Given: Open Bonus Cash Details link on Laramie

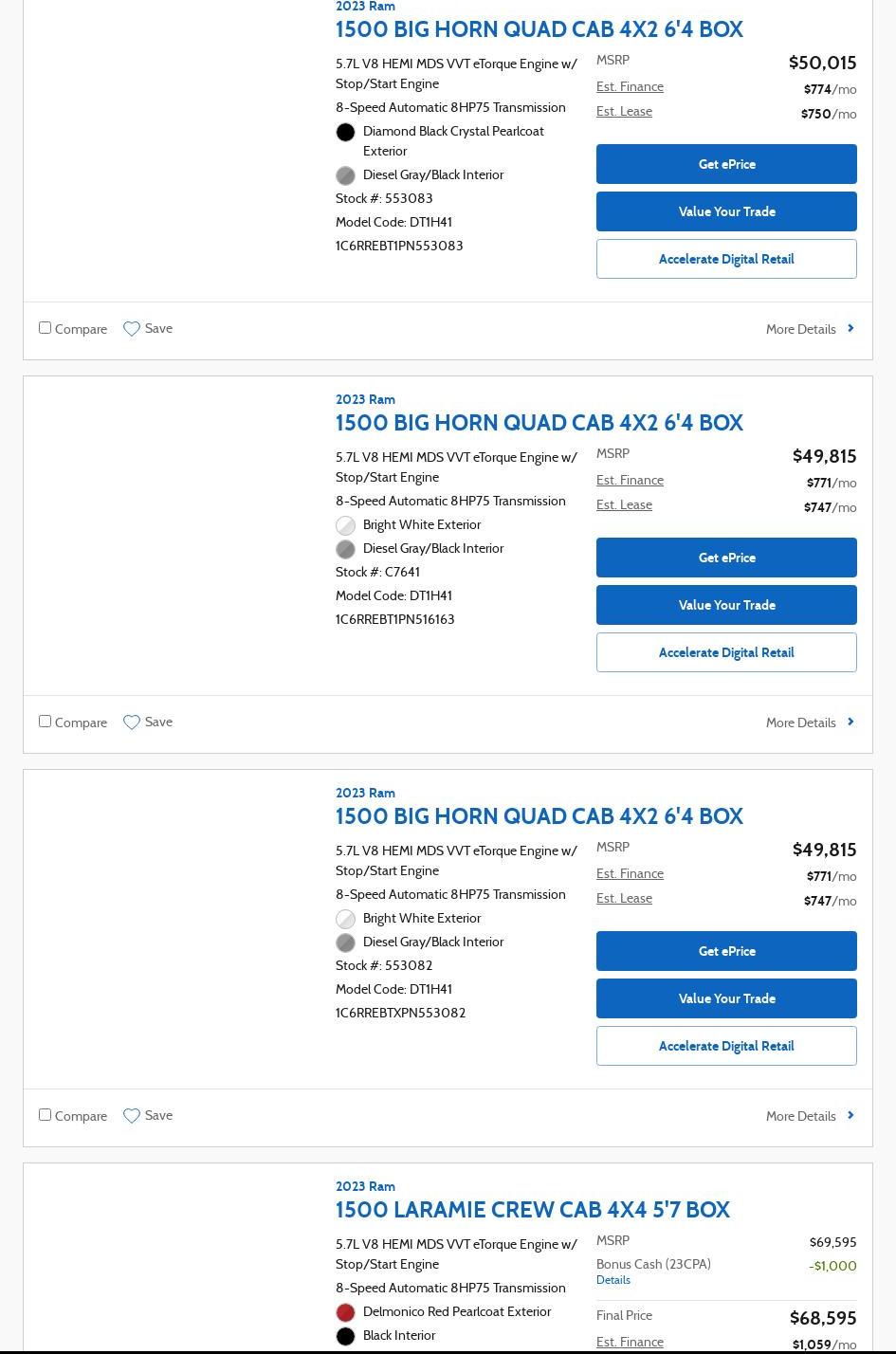Looking at the screenshot, I should pos(613,1280).
